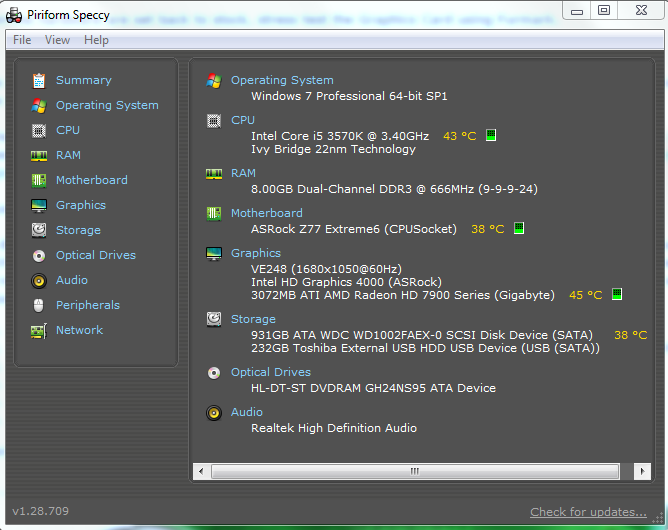Click the Graphics heading link in summary
Viewport: 668px width, 530px height.
(x=256, y=253)
